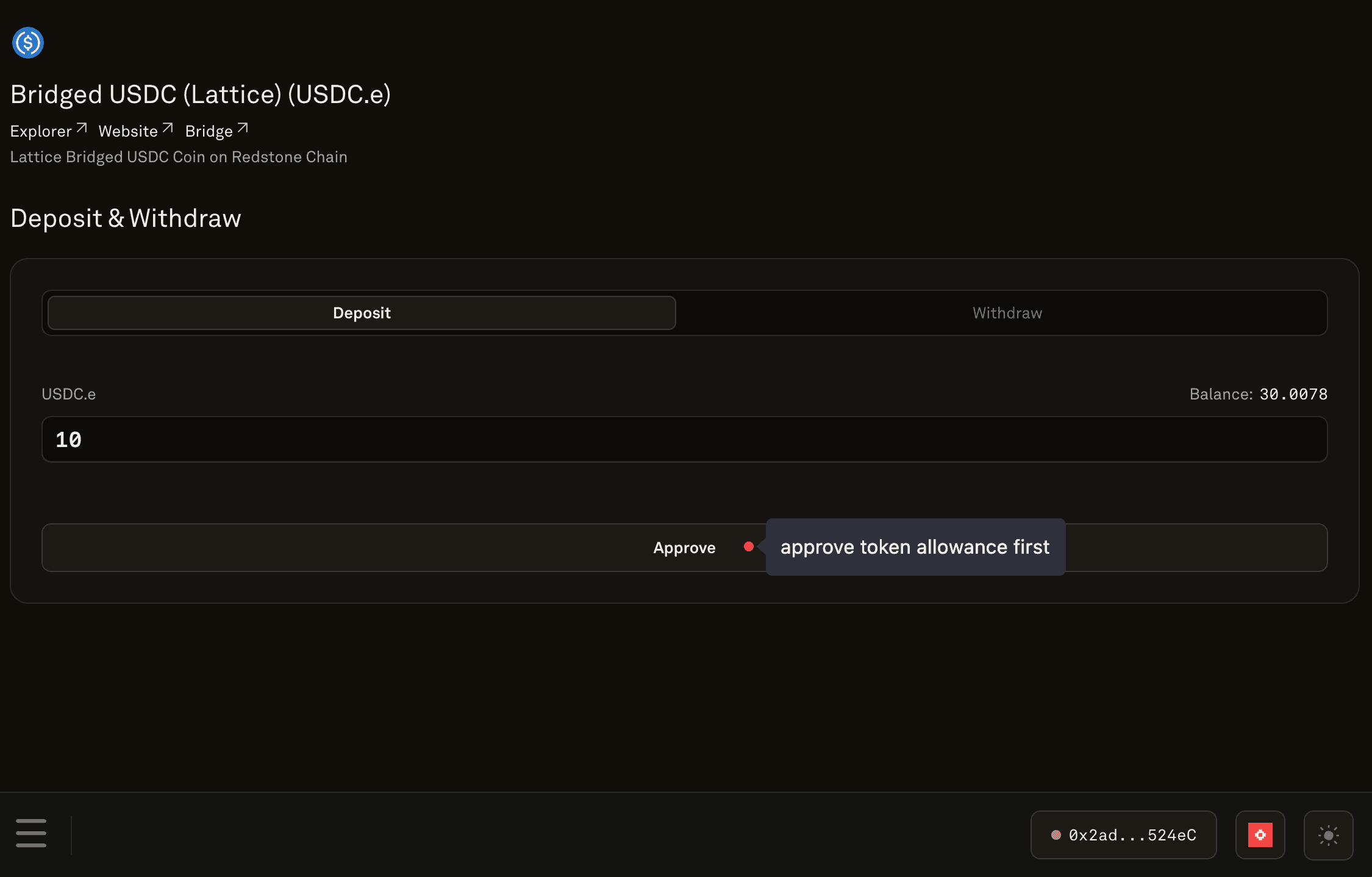Click the blue USDC coin logo
The image size is (1372, 877).
28,43
